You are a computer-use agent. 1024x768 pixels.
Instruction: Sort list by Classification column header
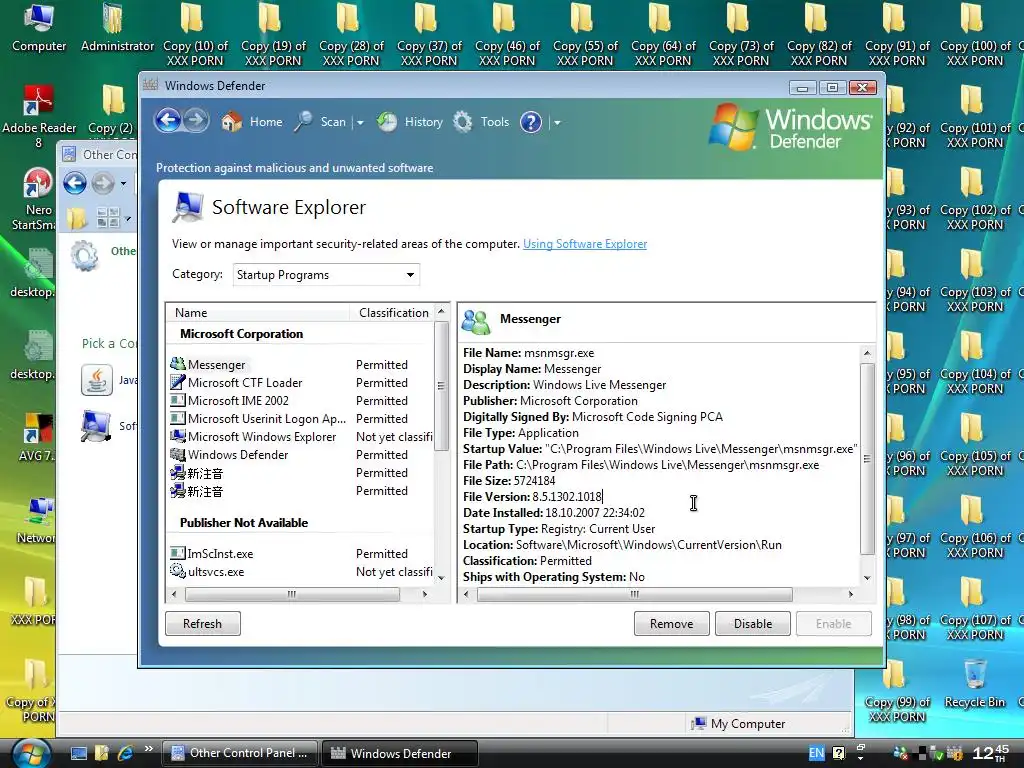tap(393, 313)
